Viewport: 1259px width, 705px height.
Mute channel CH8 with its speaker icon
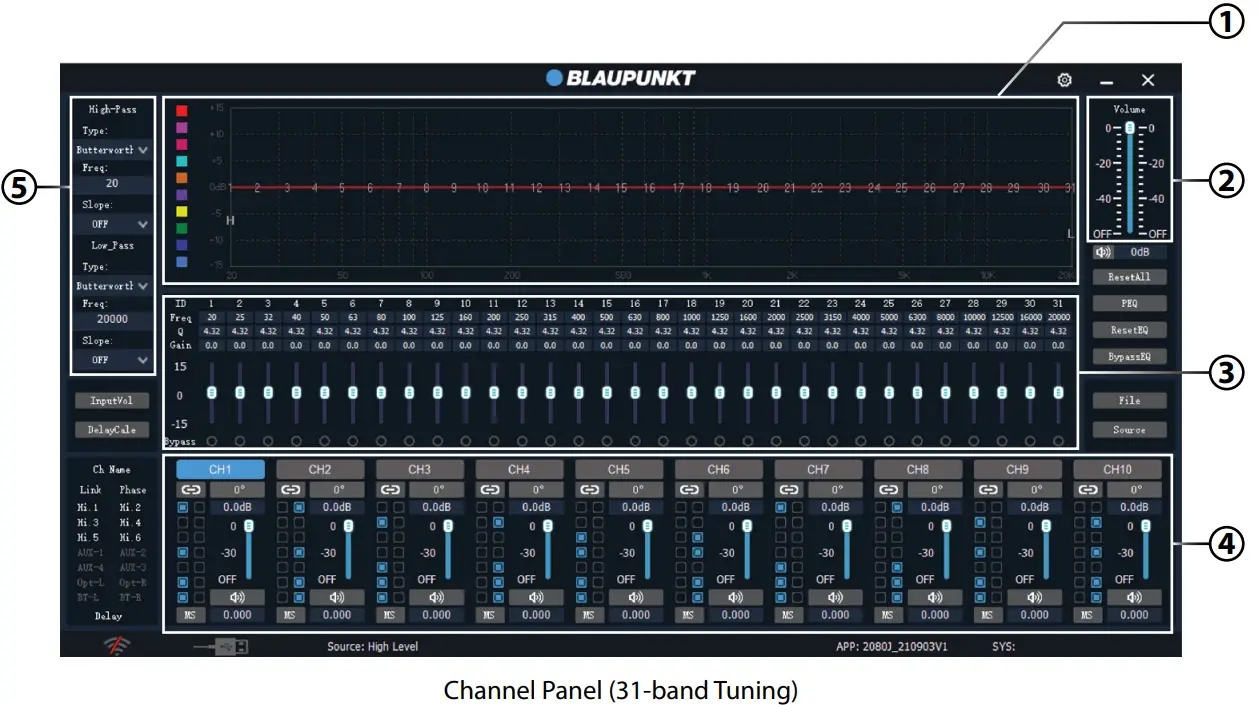935,597
